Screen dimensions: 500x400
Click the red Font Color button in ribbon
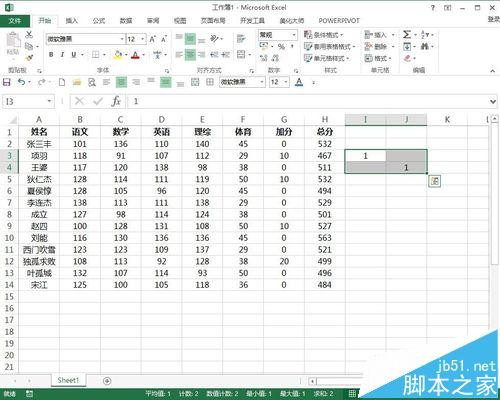tap(135, 55)
